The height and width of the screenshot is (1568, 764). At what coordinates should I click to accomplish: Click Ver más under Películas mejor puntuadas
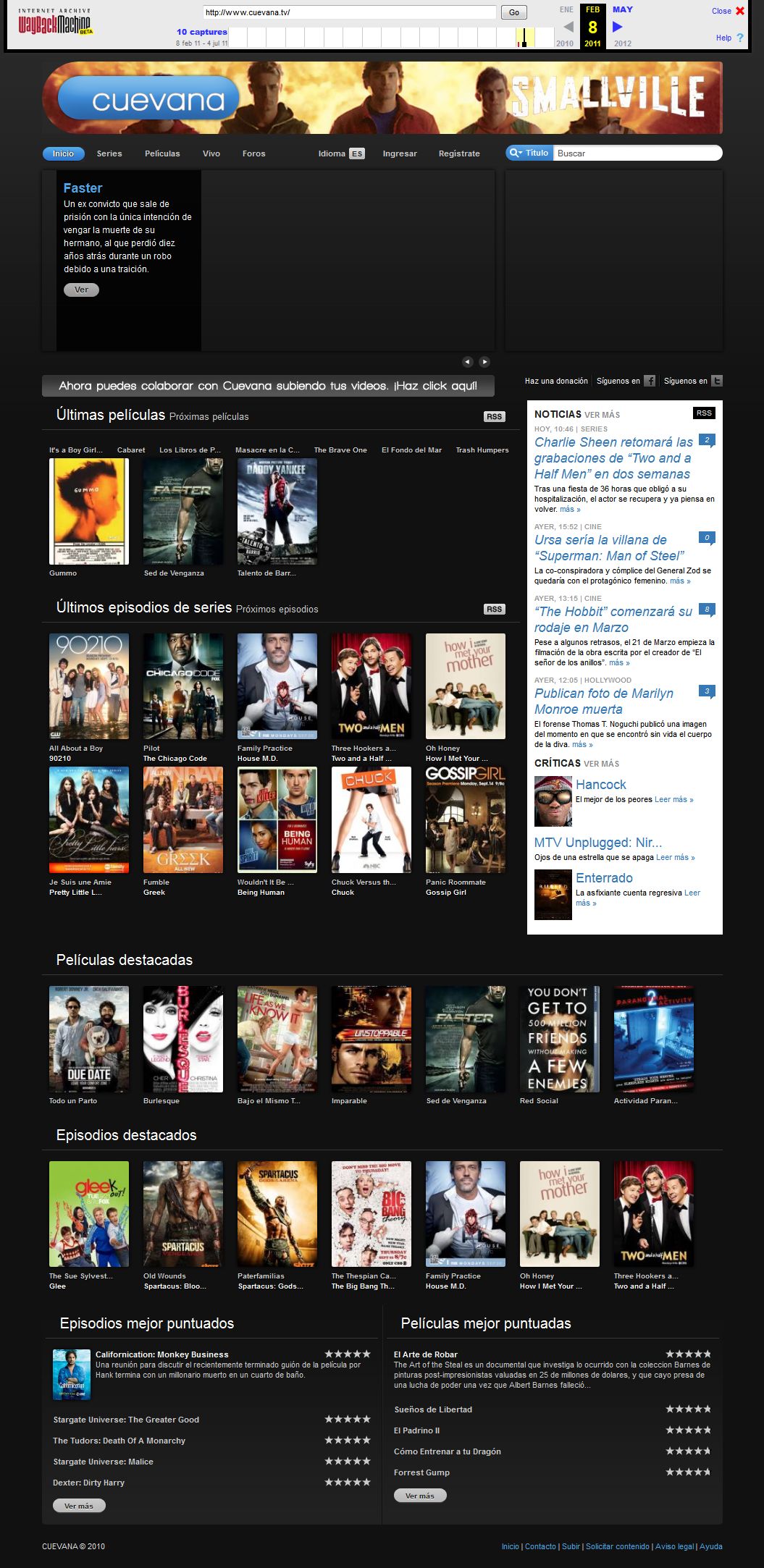click(420, 1496)
